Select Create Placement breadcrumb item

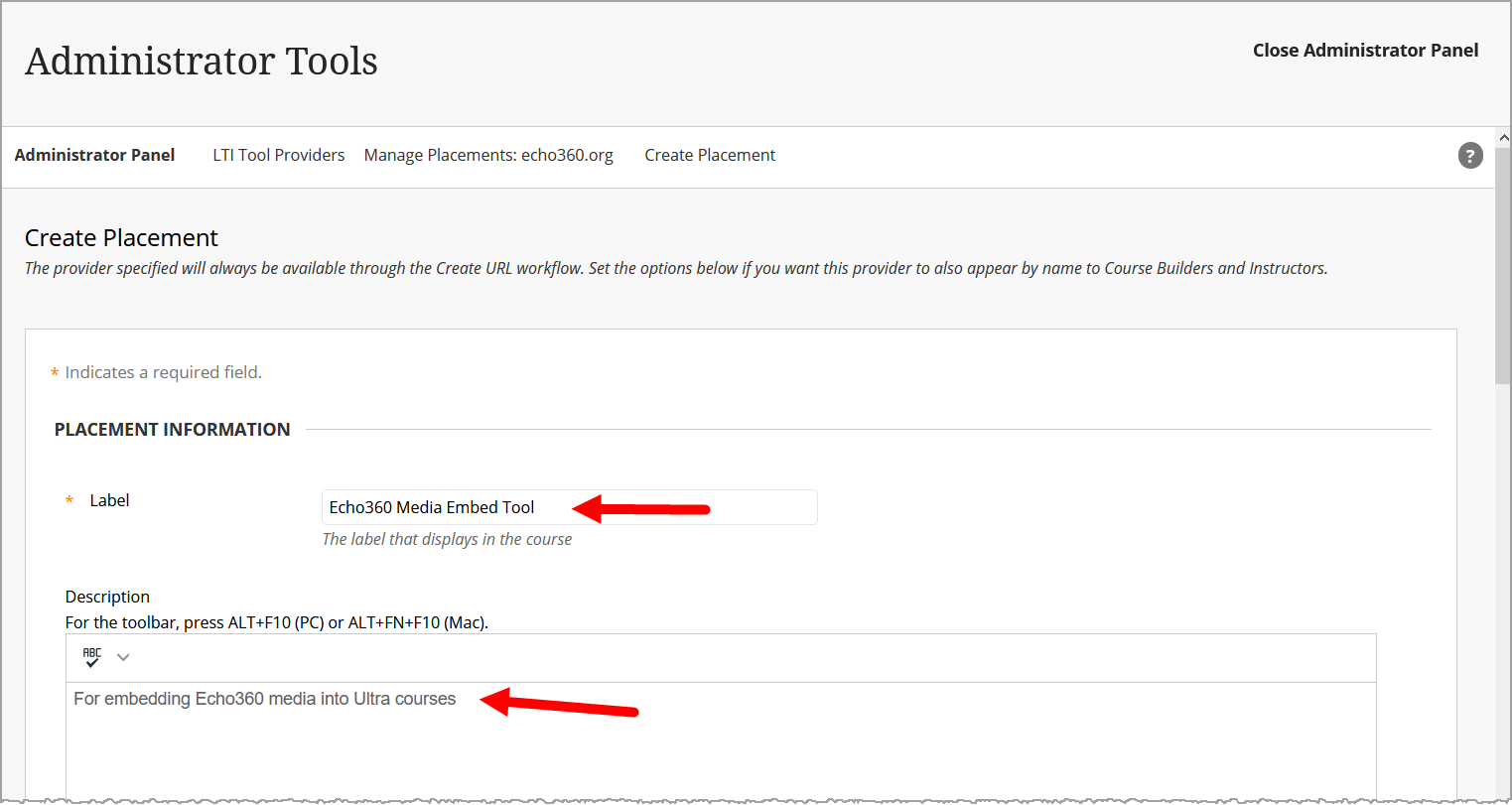[x=710, y=155]
